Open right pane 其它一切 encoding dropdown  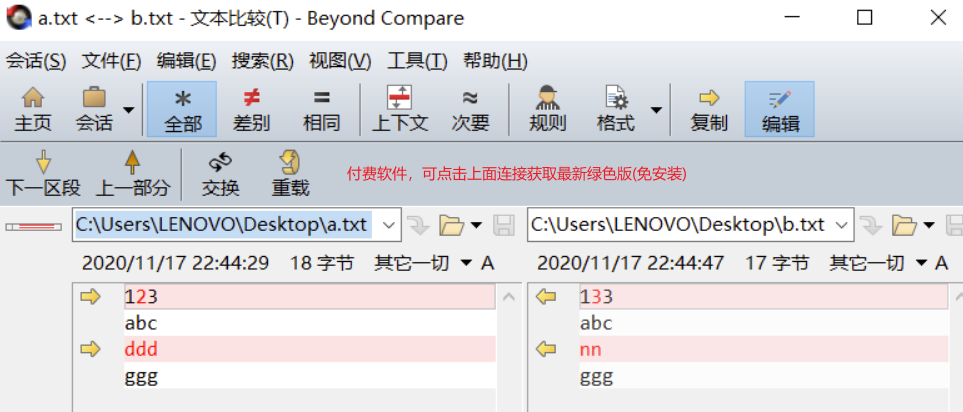click(x=878, y=263)
